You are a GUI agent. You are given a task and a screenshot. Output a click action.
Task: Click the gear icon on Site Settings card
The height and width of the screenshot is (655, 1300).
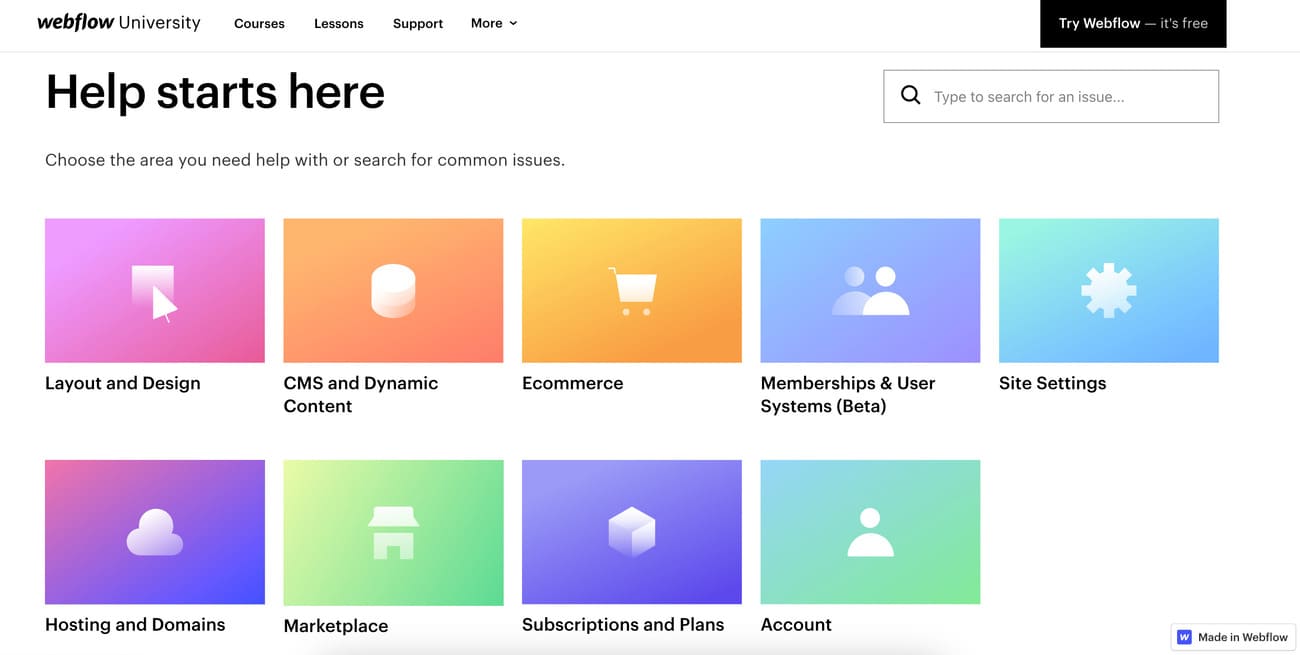[1109, 291]
